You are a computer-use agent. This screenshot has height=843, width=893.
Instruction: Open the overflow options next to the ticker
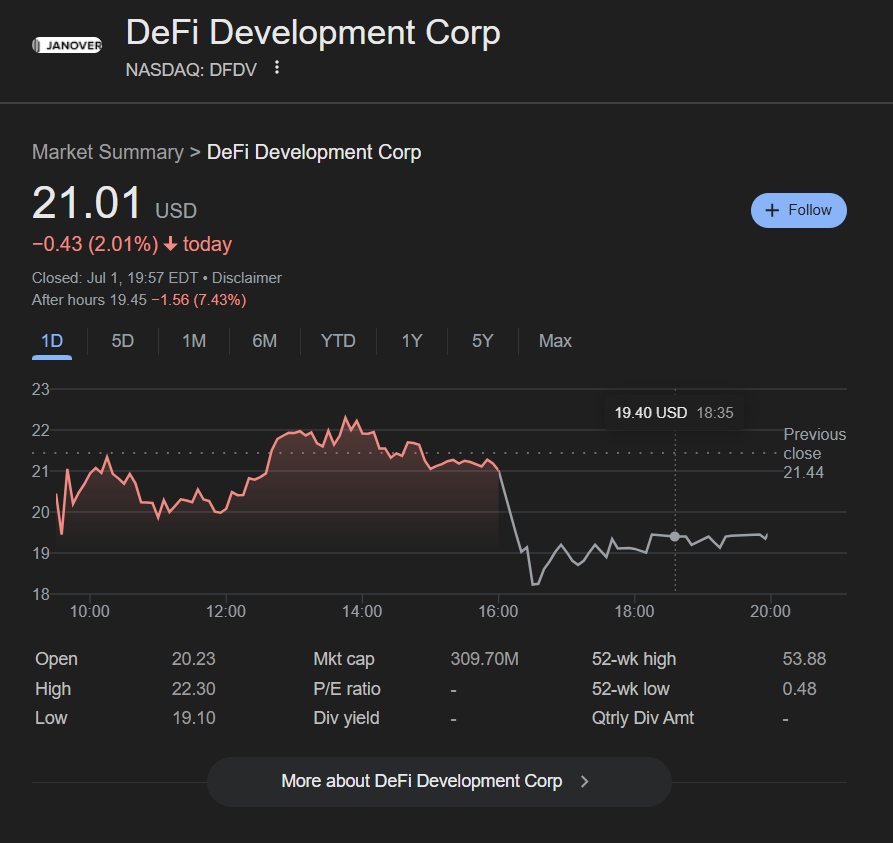[x=276, y=69]
